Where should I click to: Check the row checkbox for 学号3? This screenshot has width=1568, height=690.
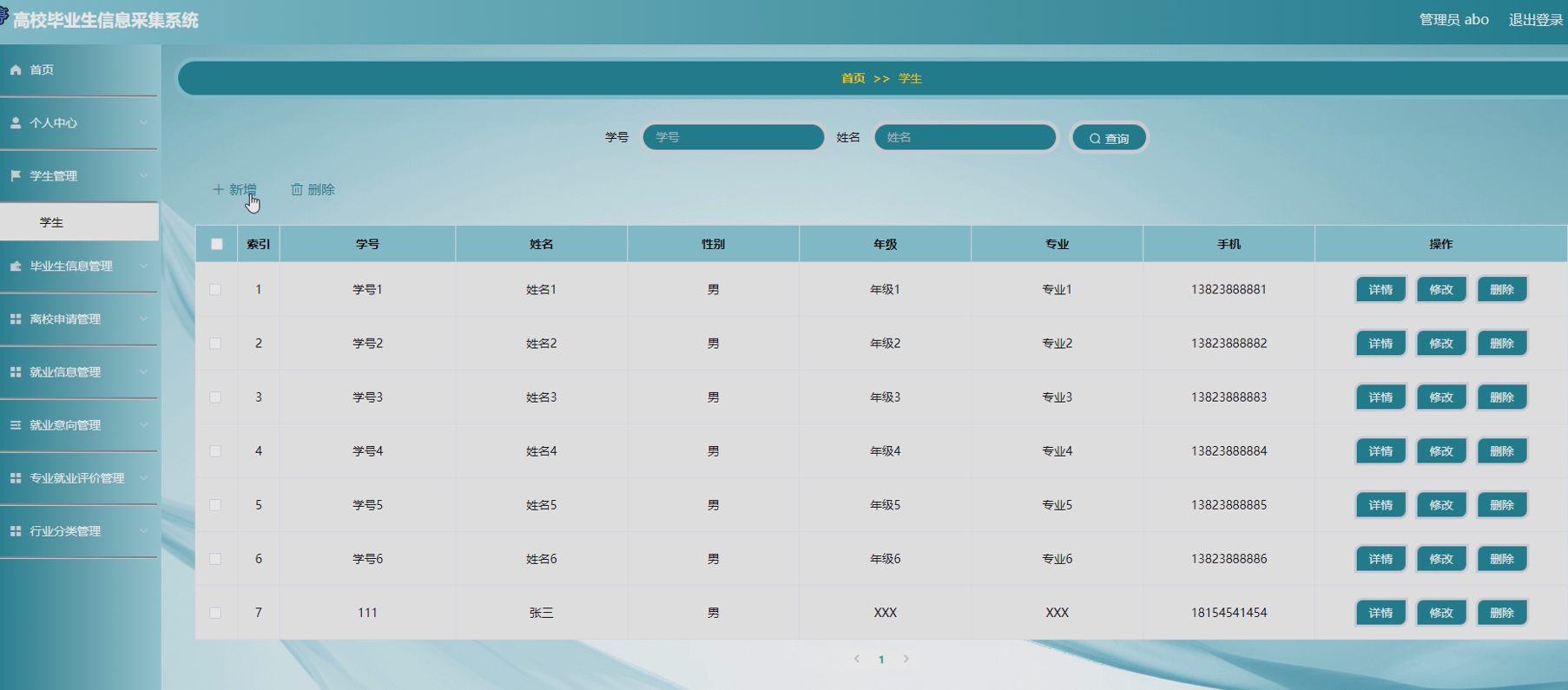point(215,397)
